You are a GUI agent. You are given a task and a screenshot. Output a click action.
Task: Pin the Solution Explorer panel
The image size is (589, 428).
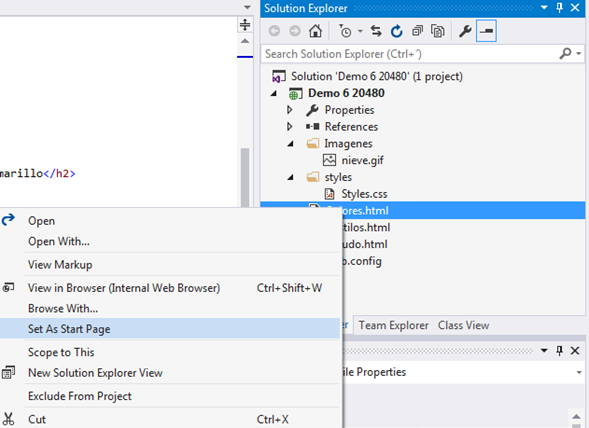click(x=559, y=8)
